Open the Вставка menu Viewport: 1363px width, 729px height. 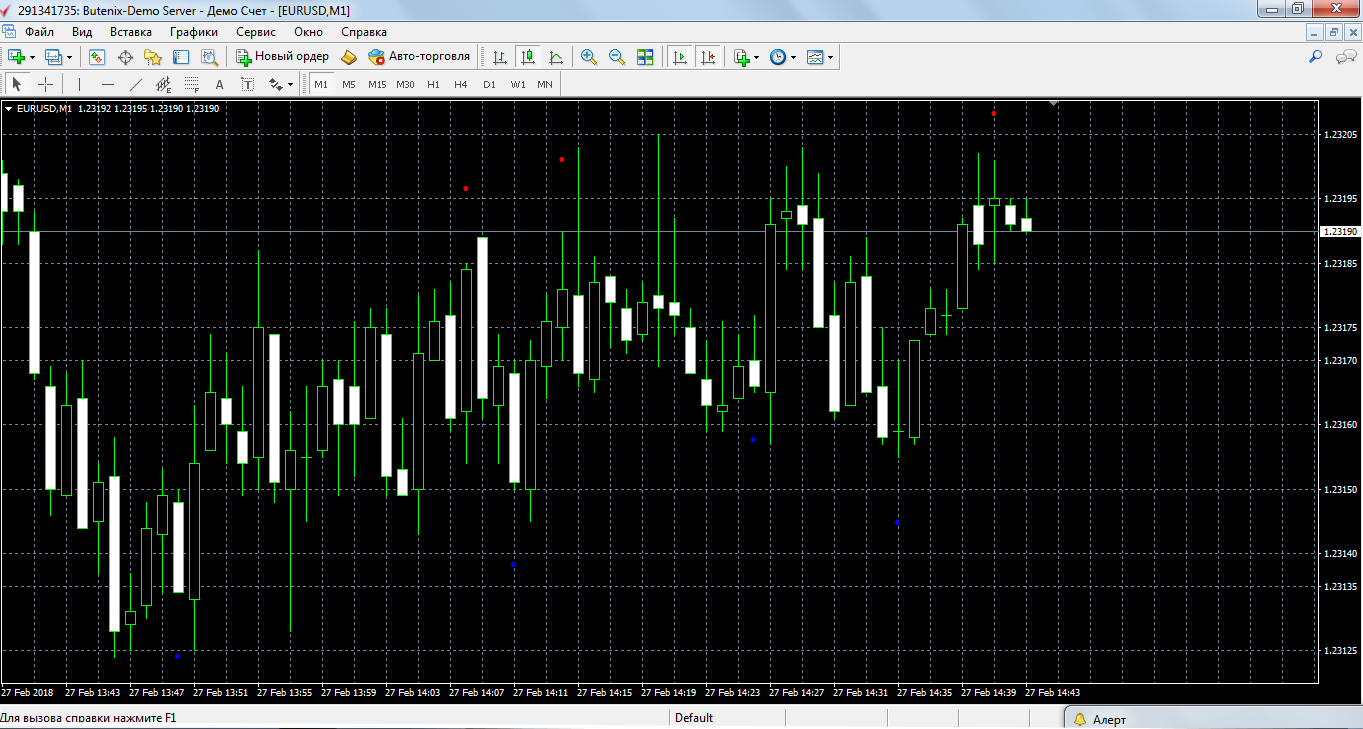click(x=131, y=31)
